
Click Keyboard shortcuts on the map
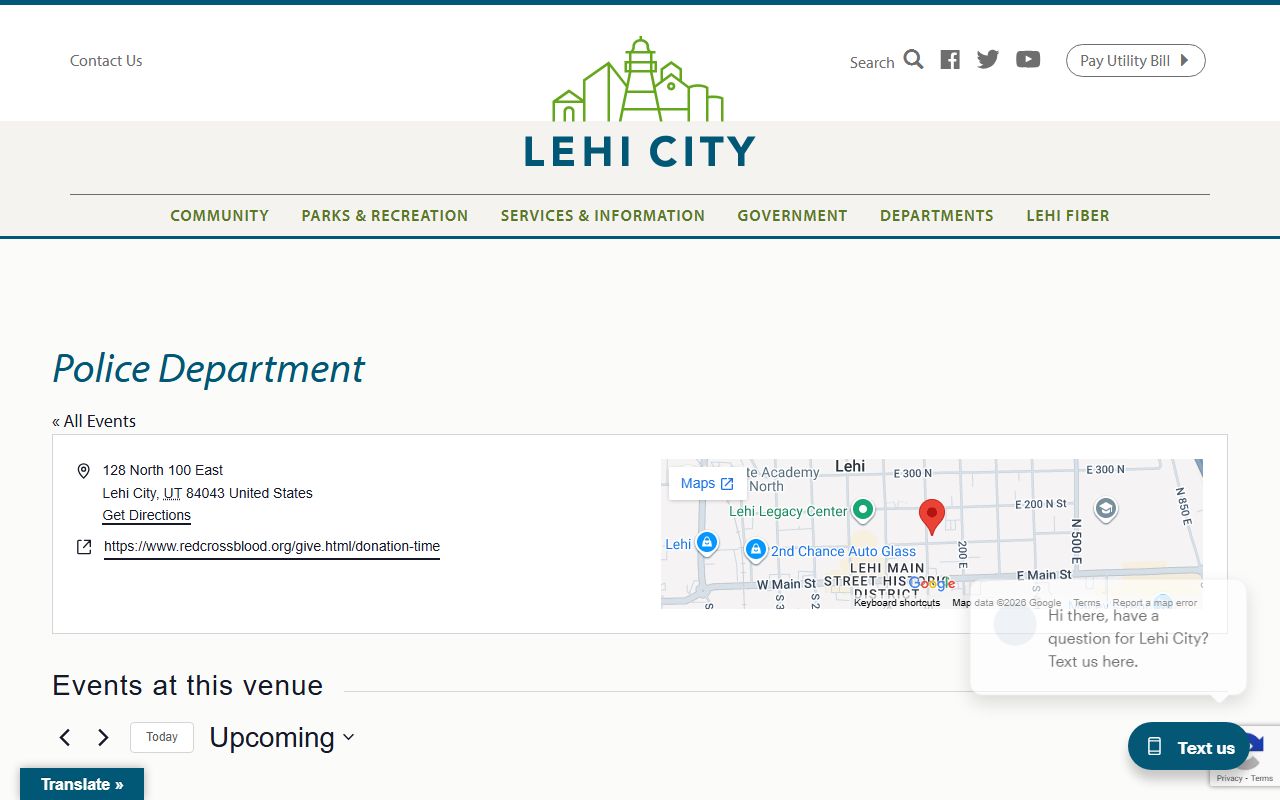897,603
